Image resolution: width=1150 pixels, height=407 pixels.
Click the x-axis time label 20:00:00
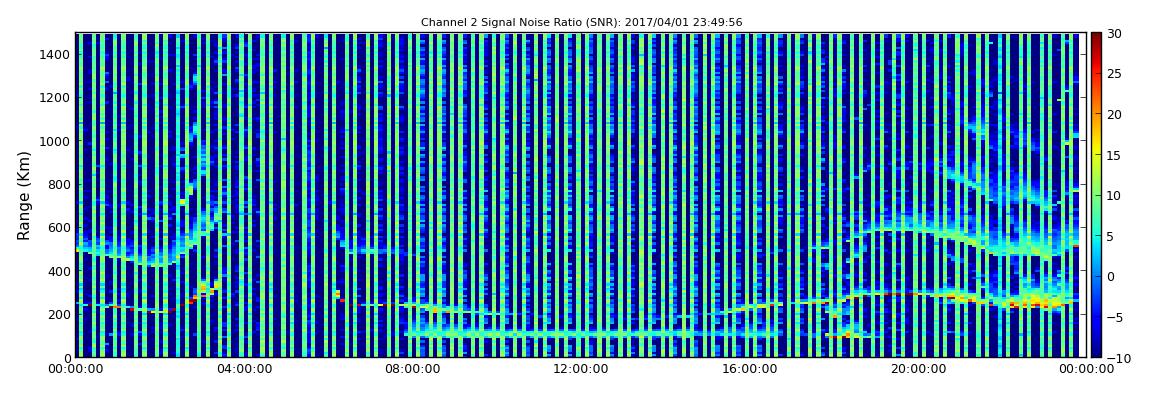pos(918,370)
